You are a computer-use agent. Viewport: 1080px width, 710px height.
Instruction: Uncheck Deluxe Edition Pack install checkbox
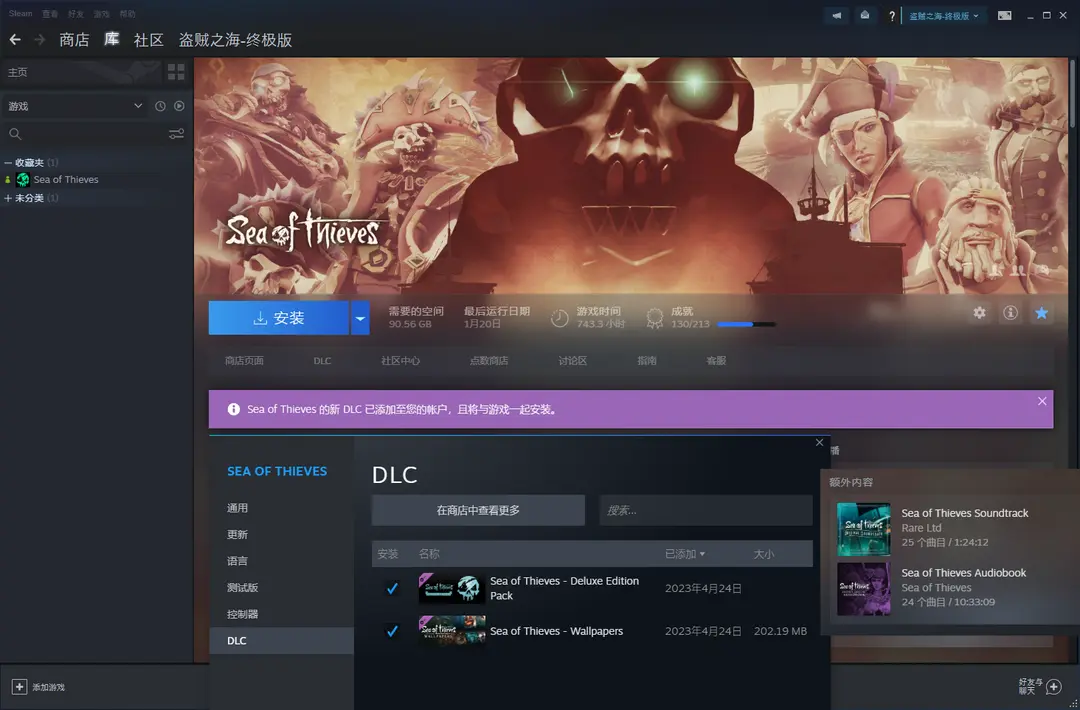(392, 588)
